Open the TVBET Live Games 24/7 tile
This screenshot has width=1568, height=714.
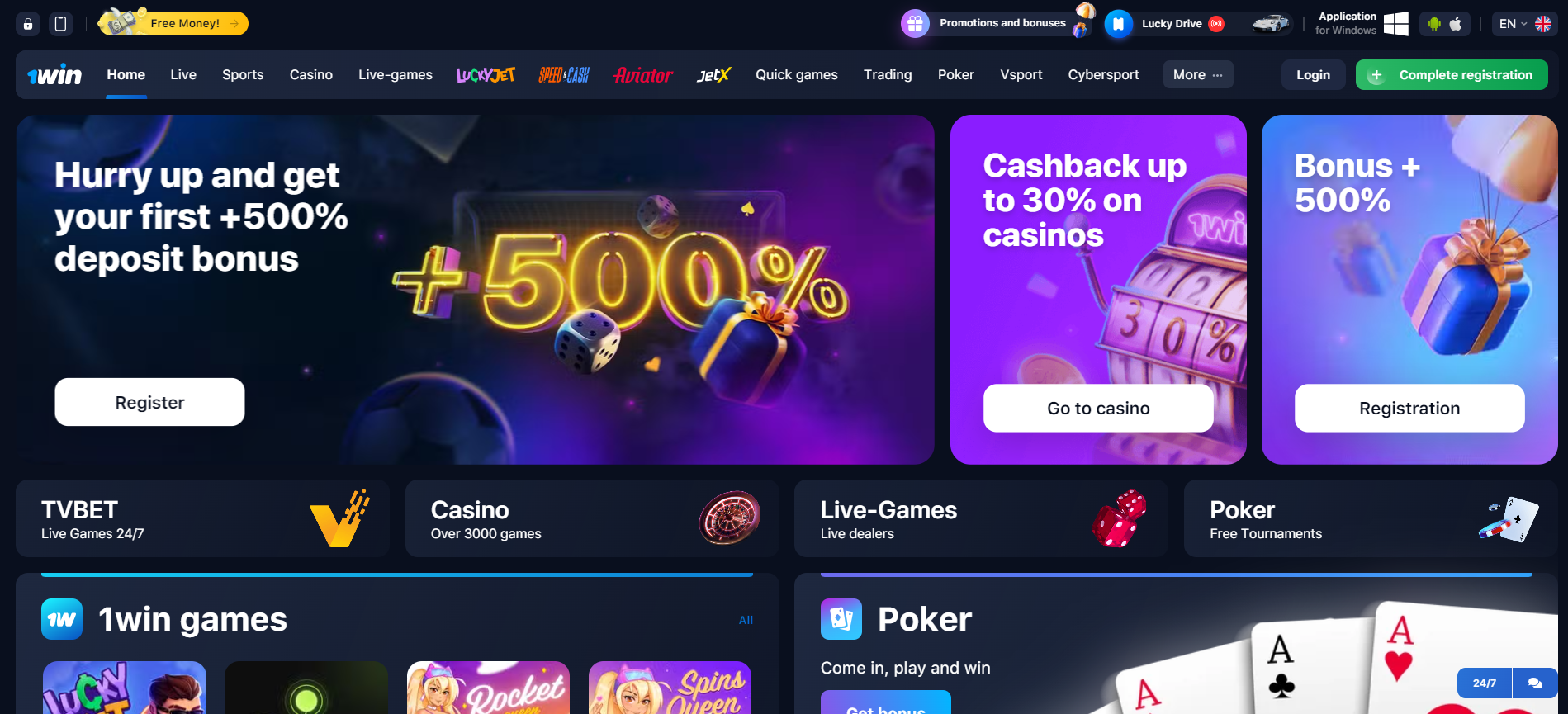click(x=202, y=519)
